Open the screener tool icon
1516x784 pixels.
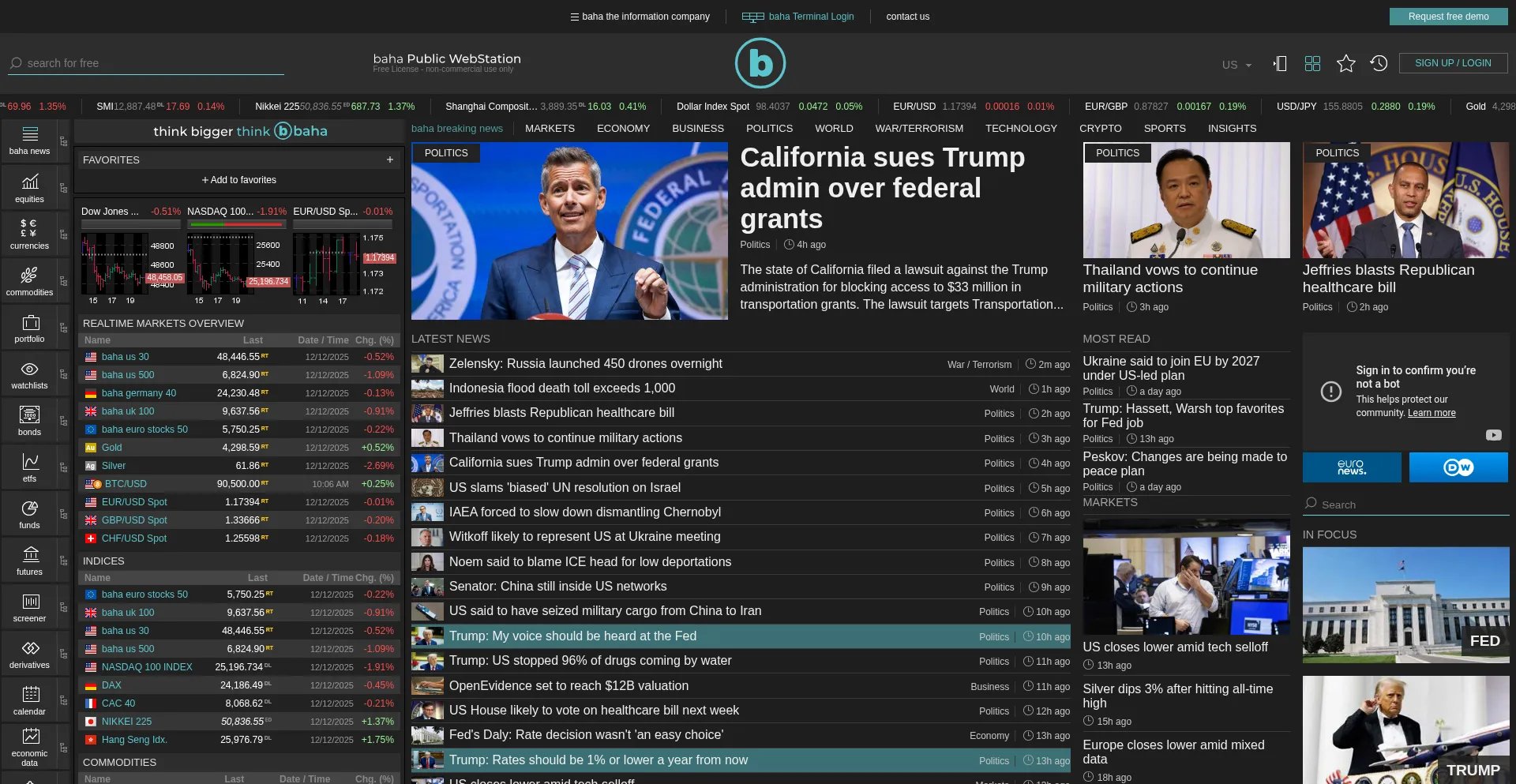pyautogui.click(x=29, y=607)
